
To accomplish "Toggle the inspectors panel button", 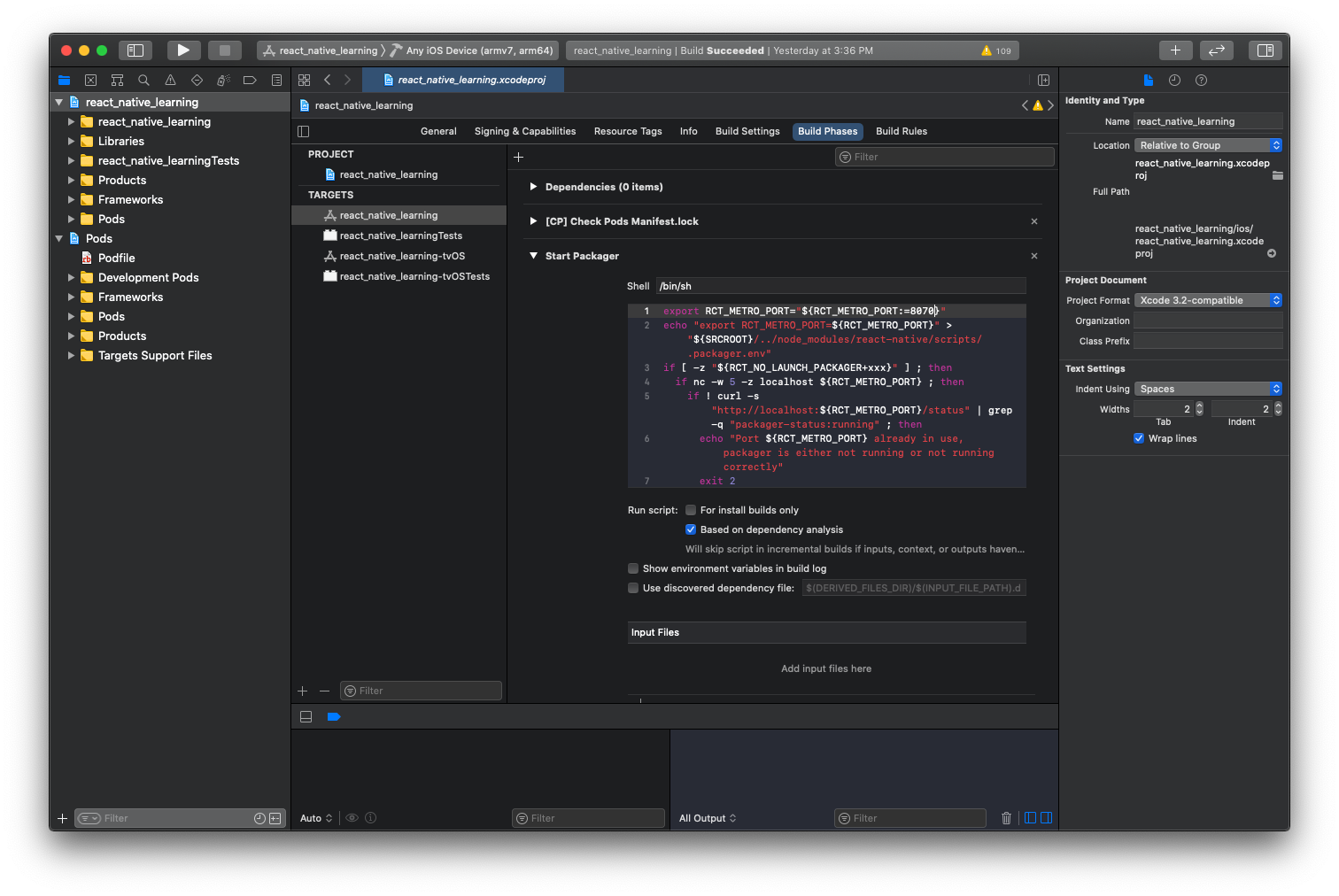I will 1265,50.
